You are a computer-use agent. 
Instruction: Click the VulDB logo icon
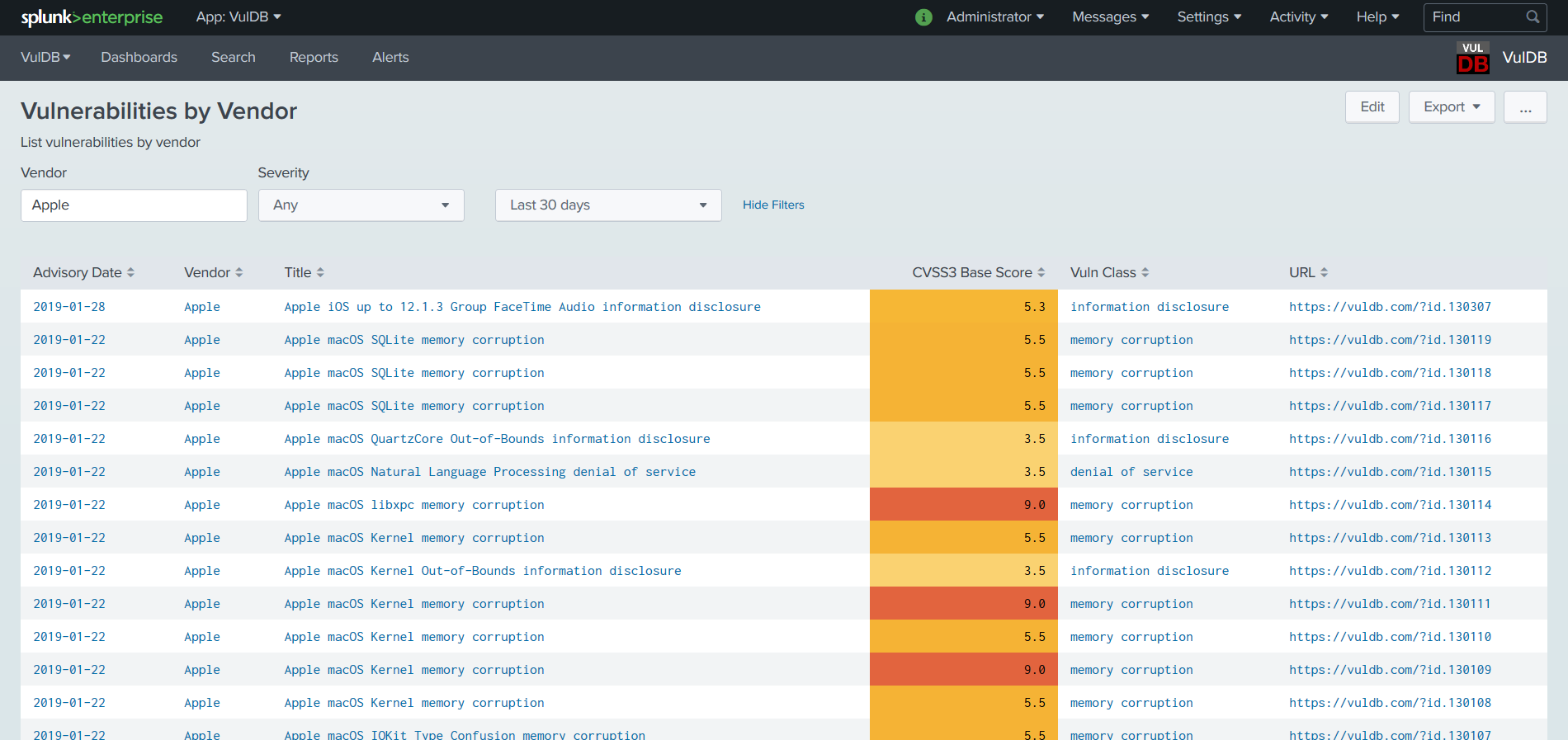coord(1472,58)
